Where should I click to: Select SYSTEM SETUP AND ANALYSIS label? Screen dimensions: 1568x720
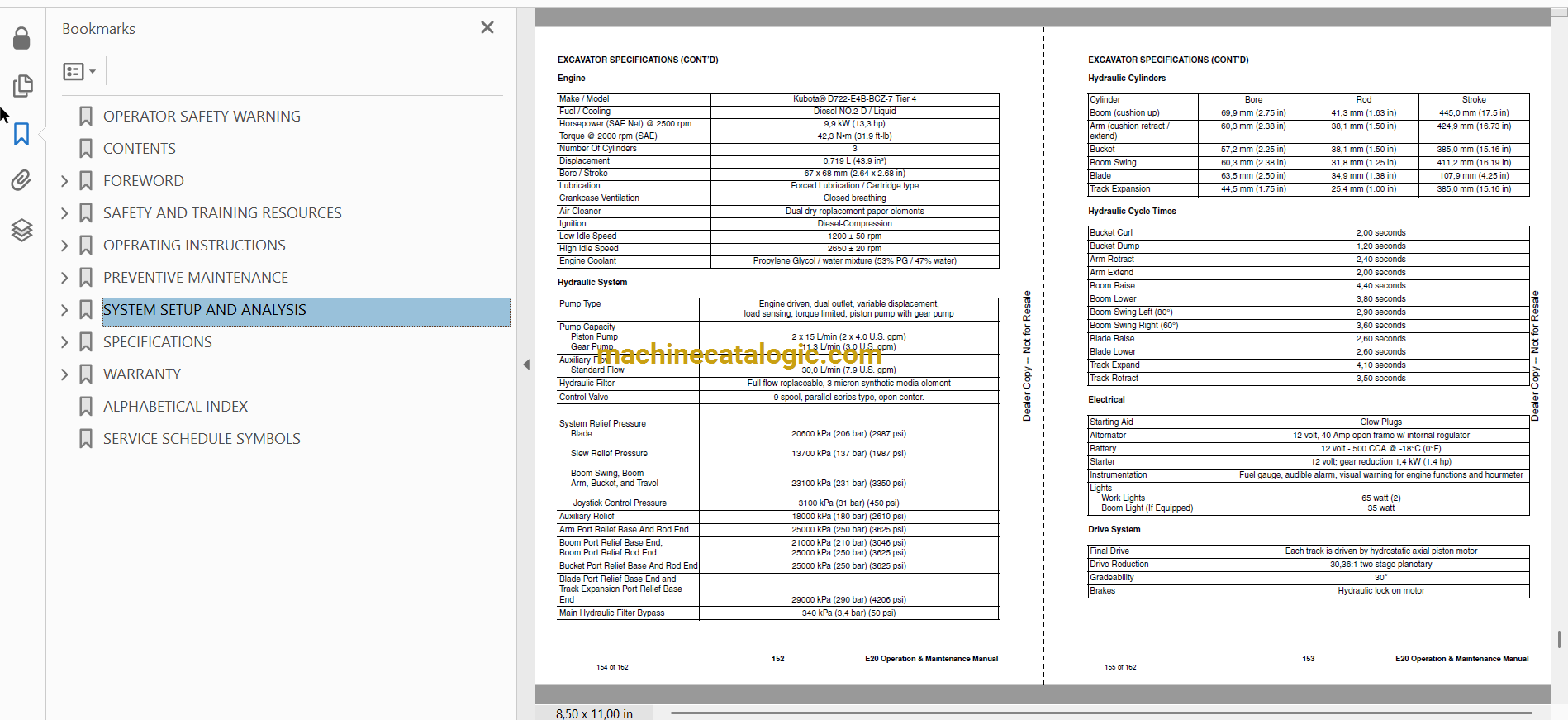[x=205, y=310]
